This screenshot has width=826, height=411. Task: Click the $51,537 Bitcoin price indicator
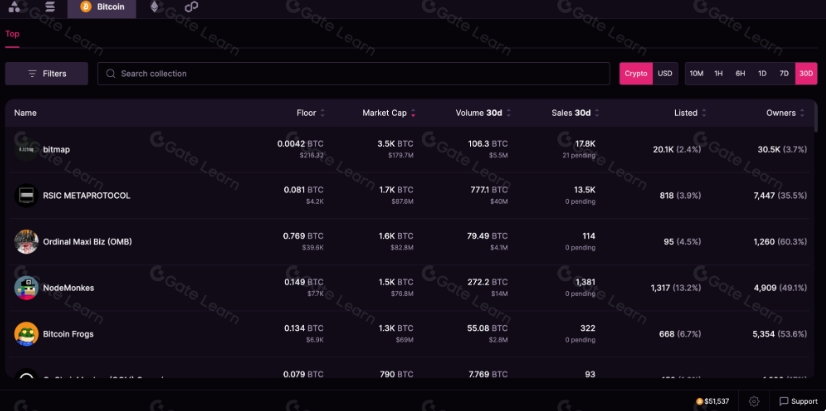713,402
